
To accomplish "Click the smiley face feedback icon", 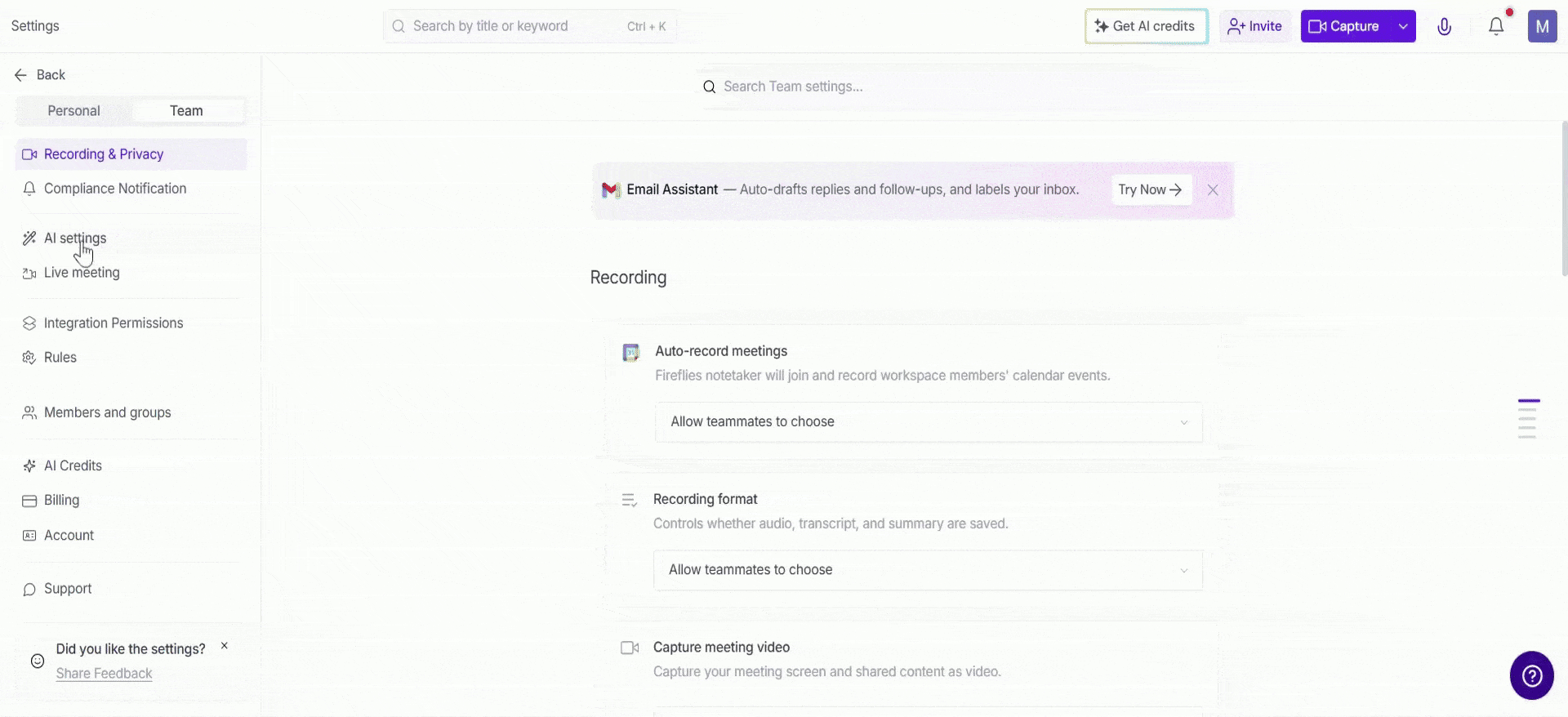I will click(38, 661).
